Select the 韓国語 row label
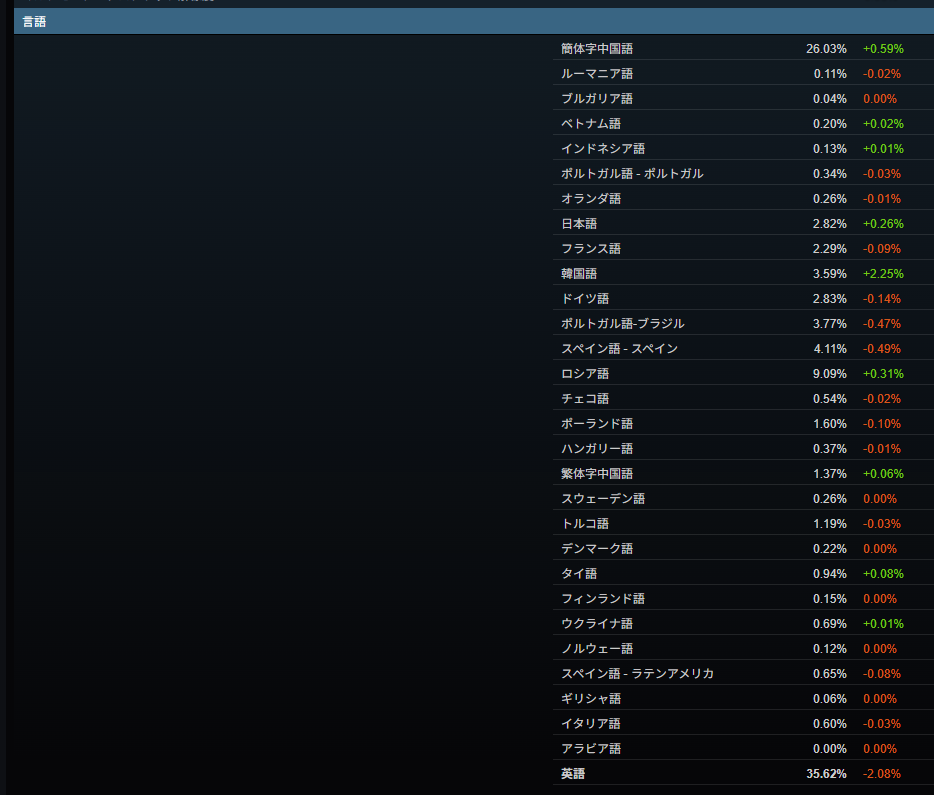934x795 pixels. click(579, 273)
